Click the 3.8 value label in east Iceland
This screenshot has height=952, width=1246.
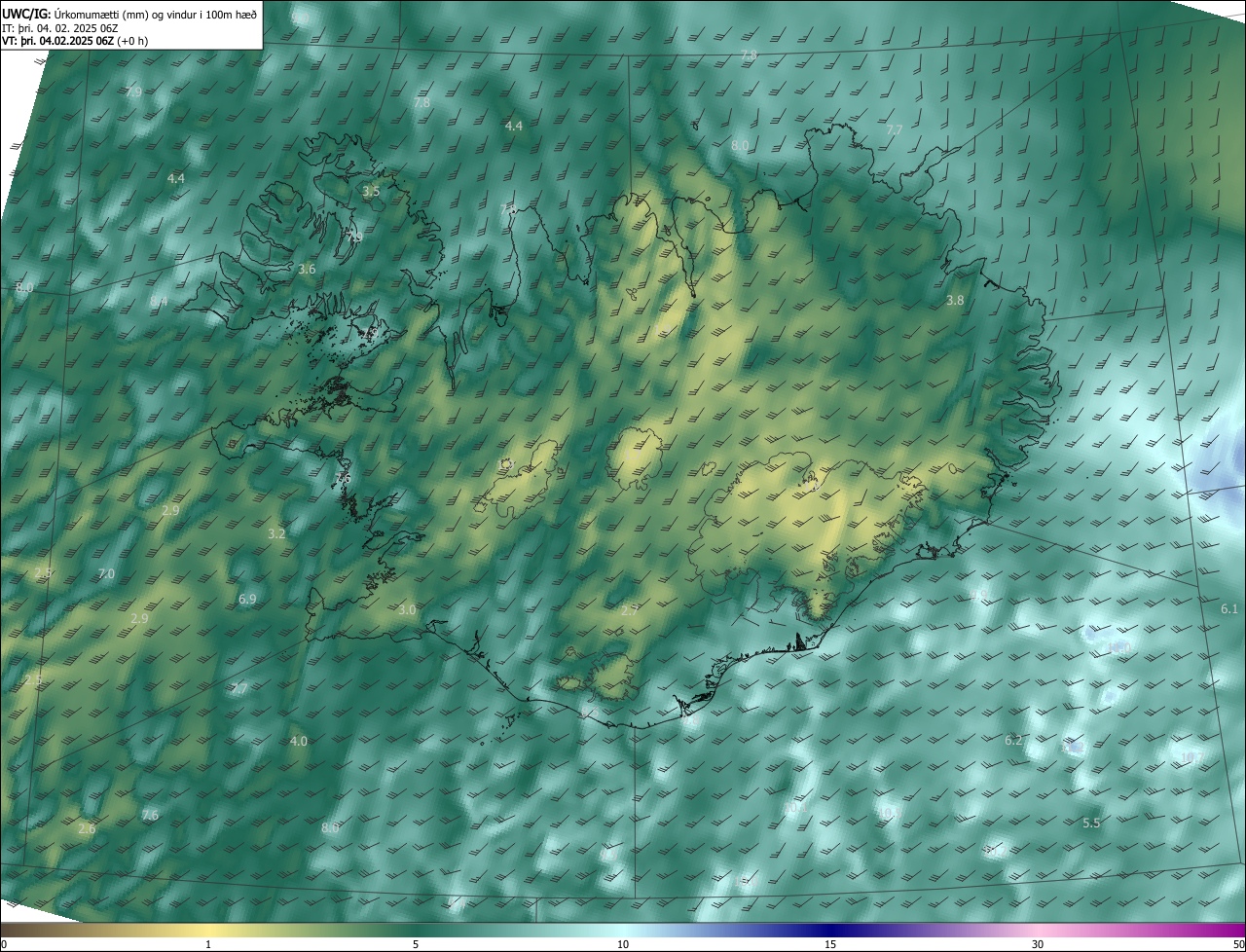pyautogui.click(x=955, y=301)
